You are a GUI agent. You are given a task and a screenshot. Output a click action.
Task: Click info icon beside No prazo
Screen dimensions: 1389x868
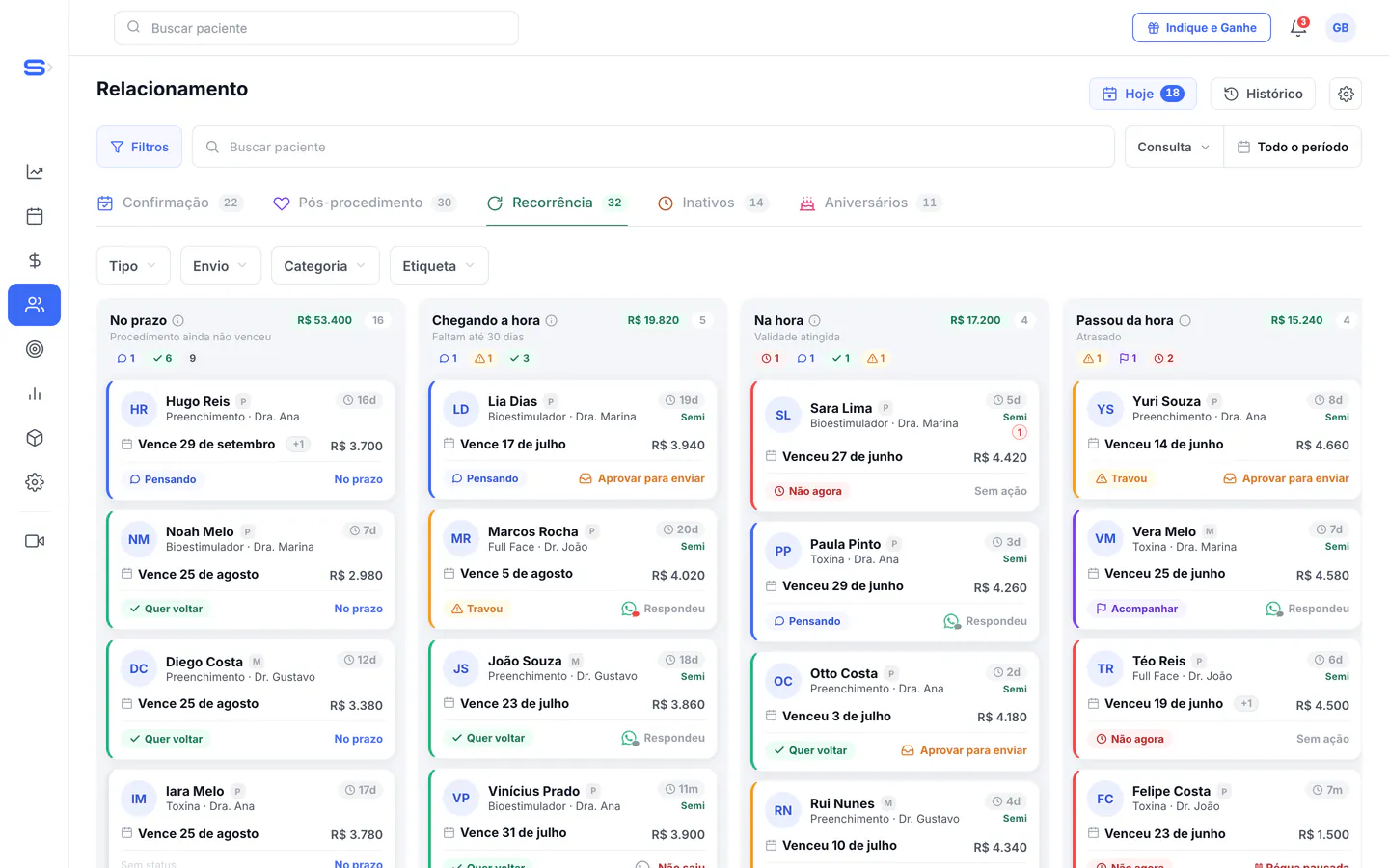pos(178,321)
